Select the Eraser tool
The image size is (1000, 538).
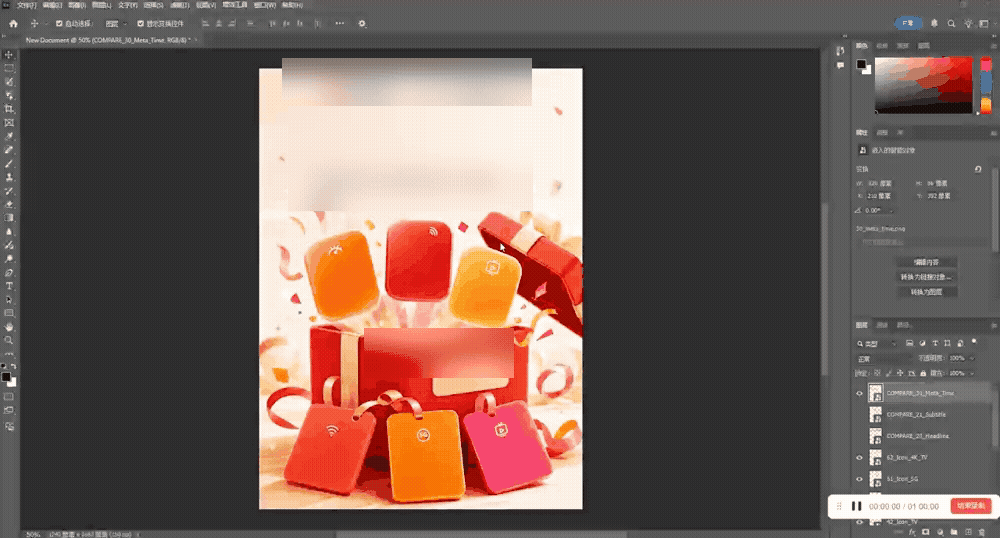coord(9,205)
